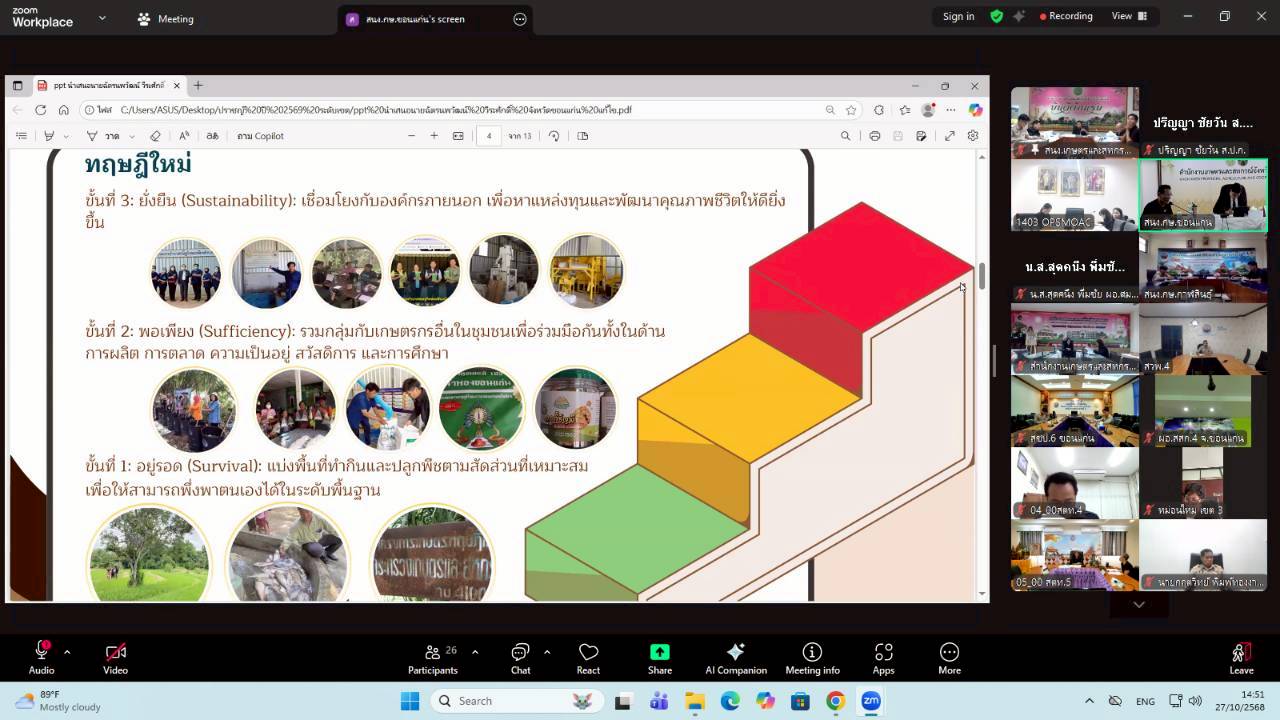The height and width of the screenshot is (720, 1280).
Task: Open the Participants list
Action: 433,657
